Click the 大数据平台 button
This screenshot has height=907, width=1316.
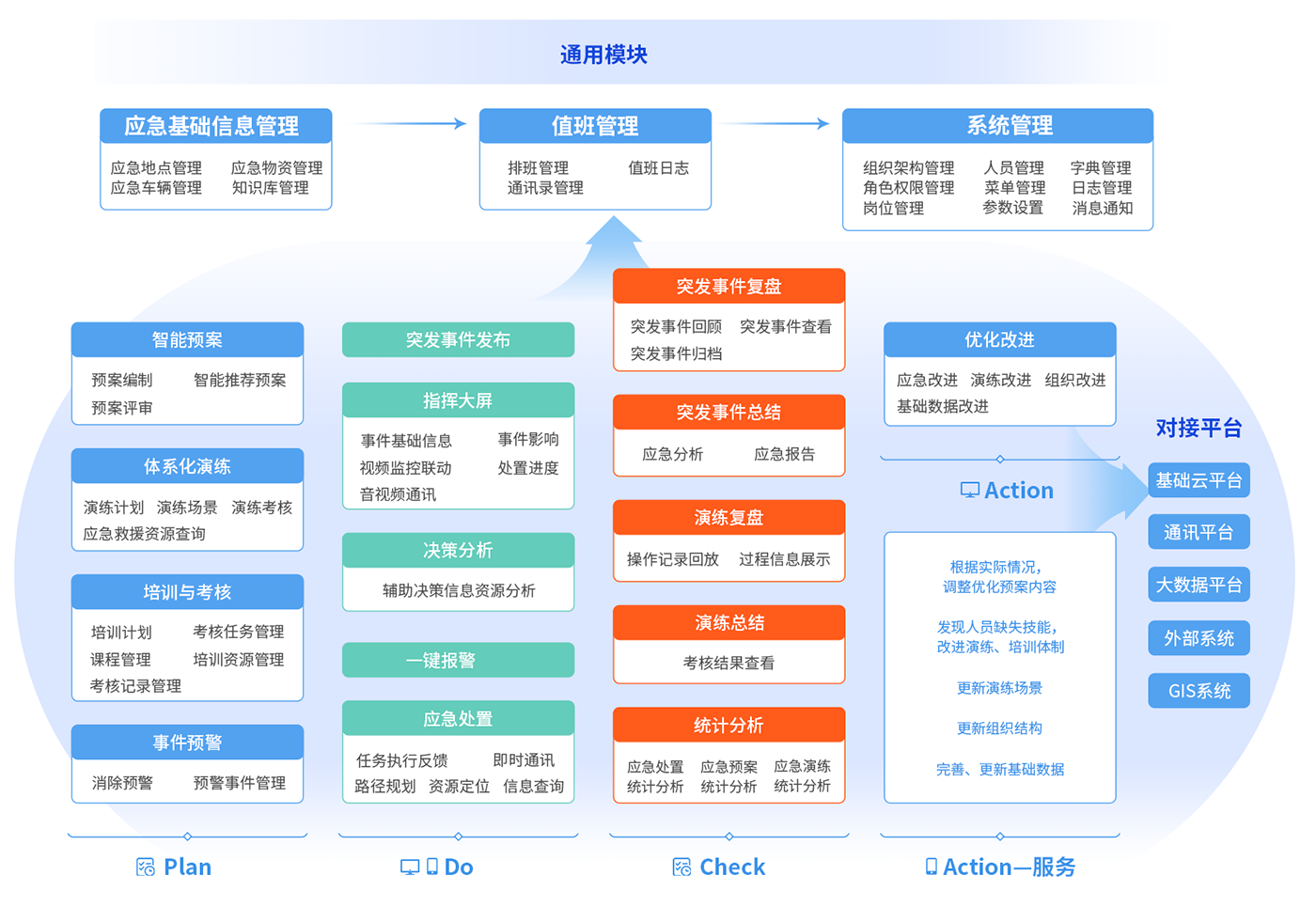click(x=1198, y=585)
